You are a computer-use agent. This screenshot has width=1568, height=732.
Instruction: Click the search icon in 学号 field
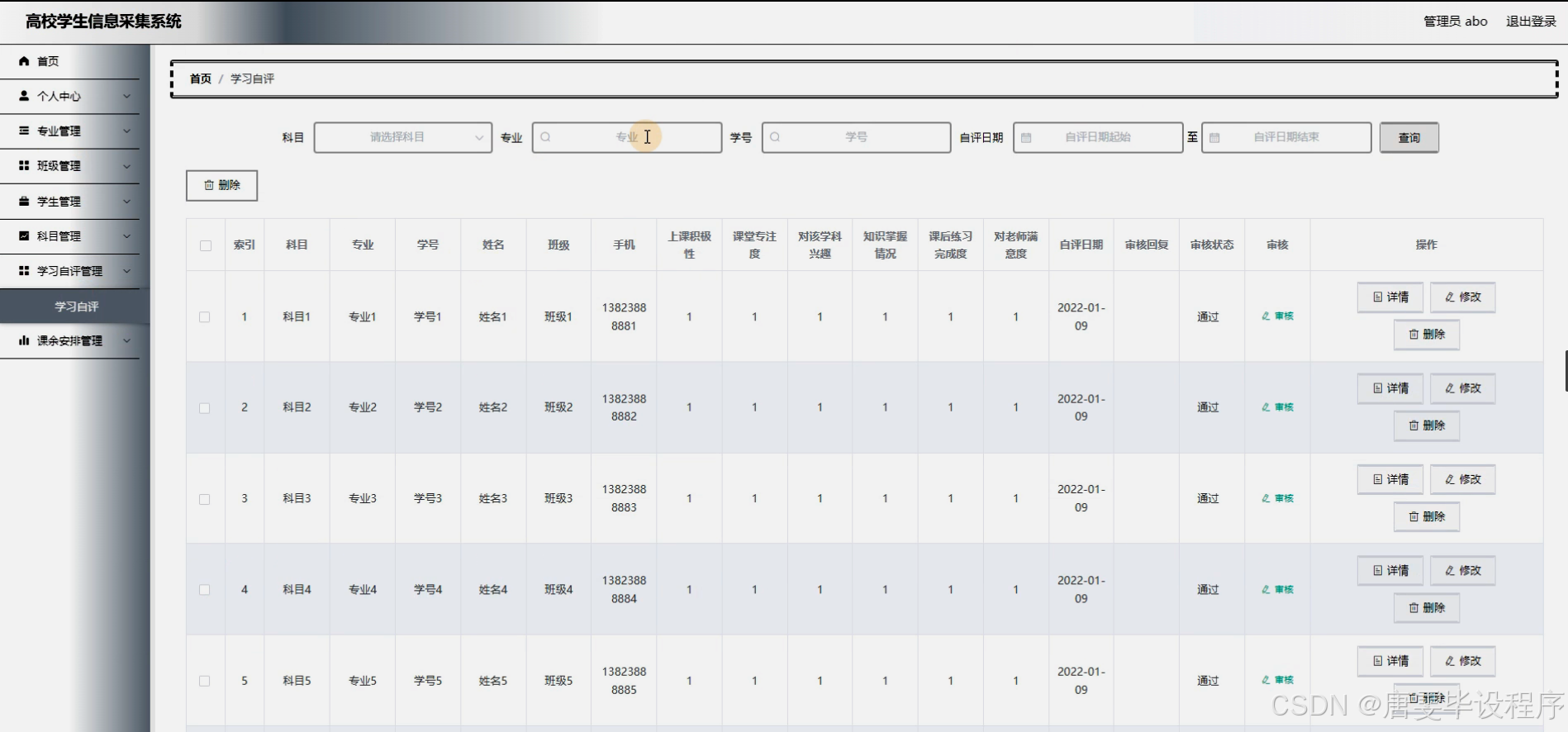coord(775,137)
